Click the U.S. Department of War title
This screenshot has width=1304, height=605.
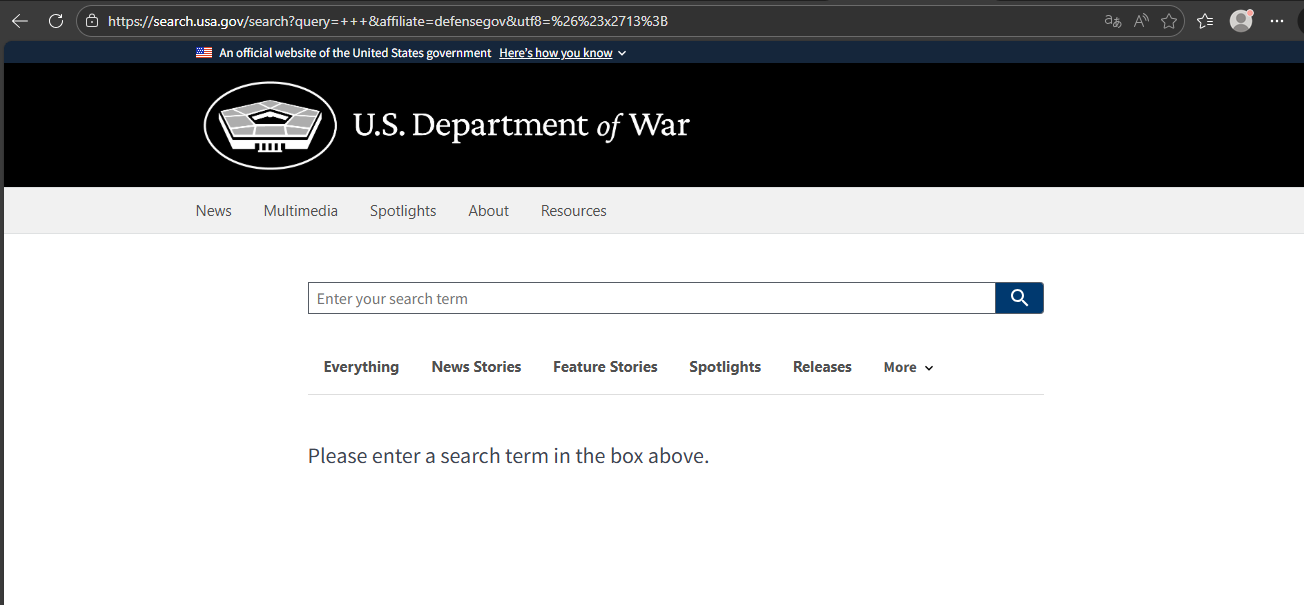[x=521, y=125]
